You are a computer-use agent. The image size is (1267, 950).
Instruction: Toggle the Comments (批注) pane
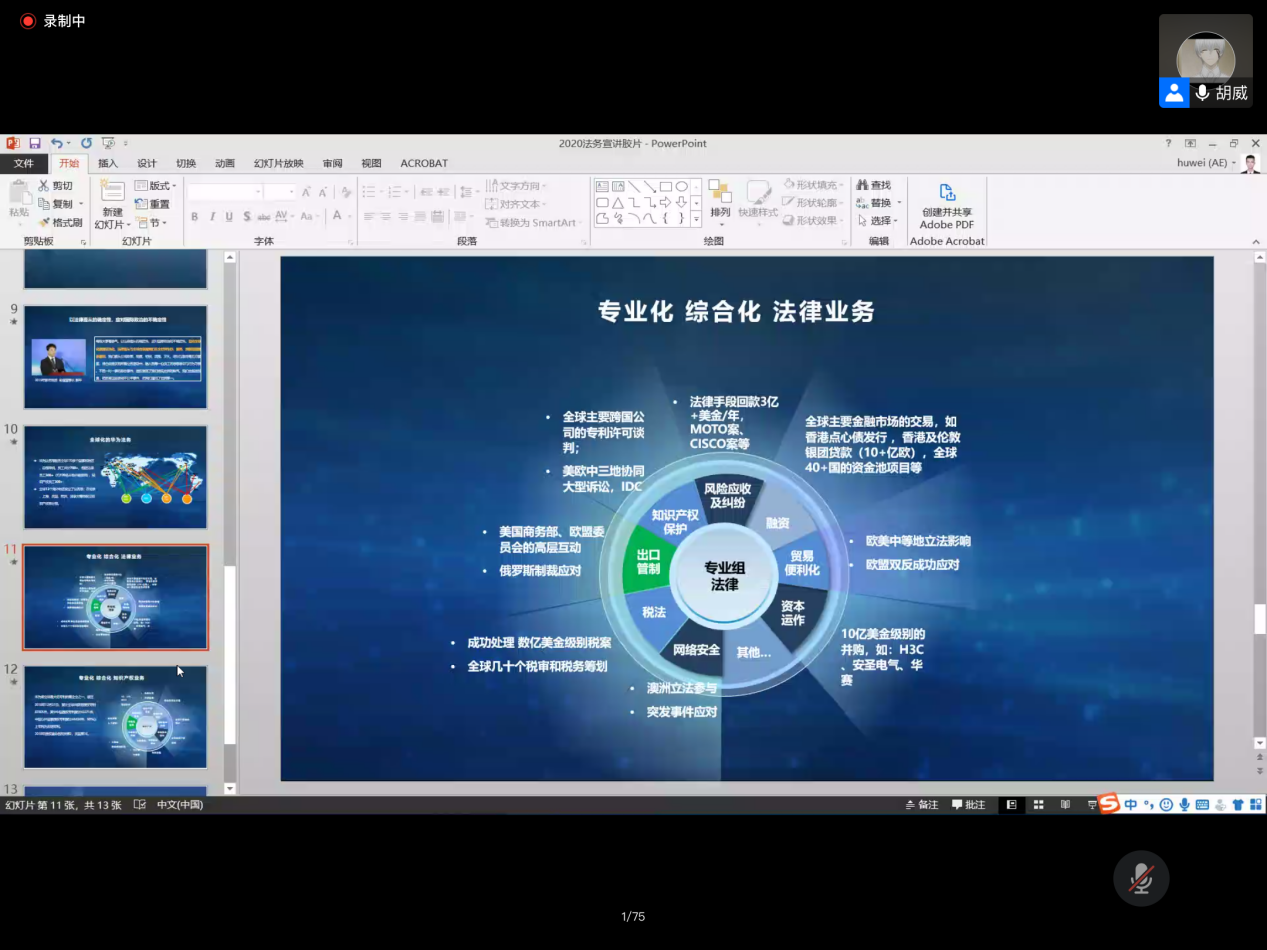tap(969, 804)
